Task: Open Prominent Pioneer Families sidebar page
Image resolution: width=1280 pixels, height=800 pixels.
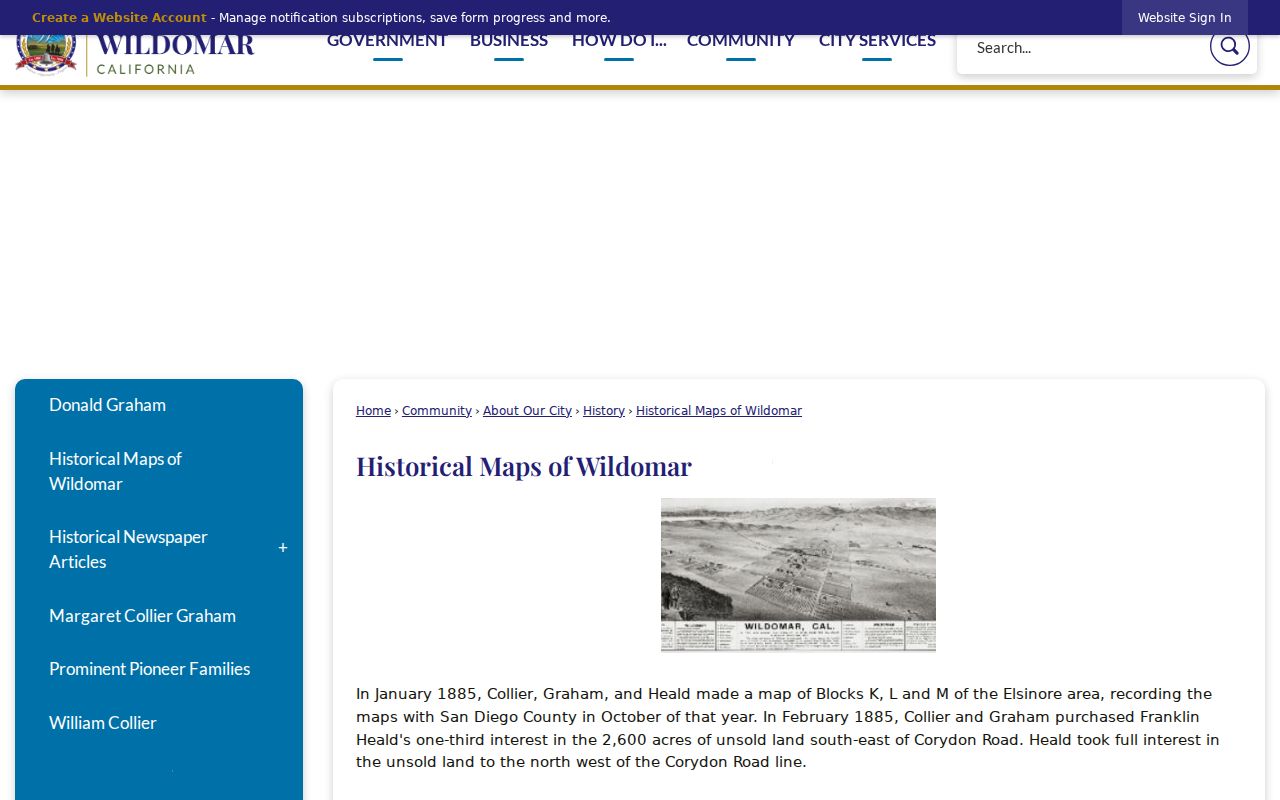Action: [x=150, y=669]
